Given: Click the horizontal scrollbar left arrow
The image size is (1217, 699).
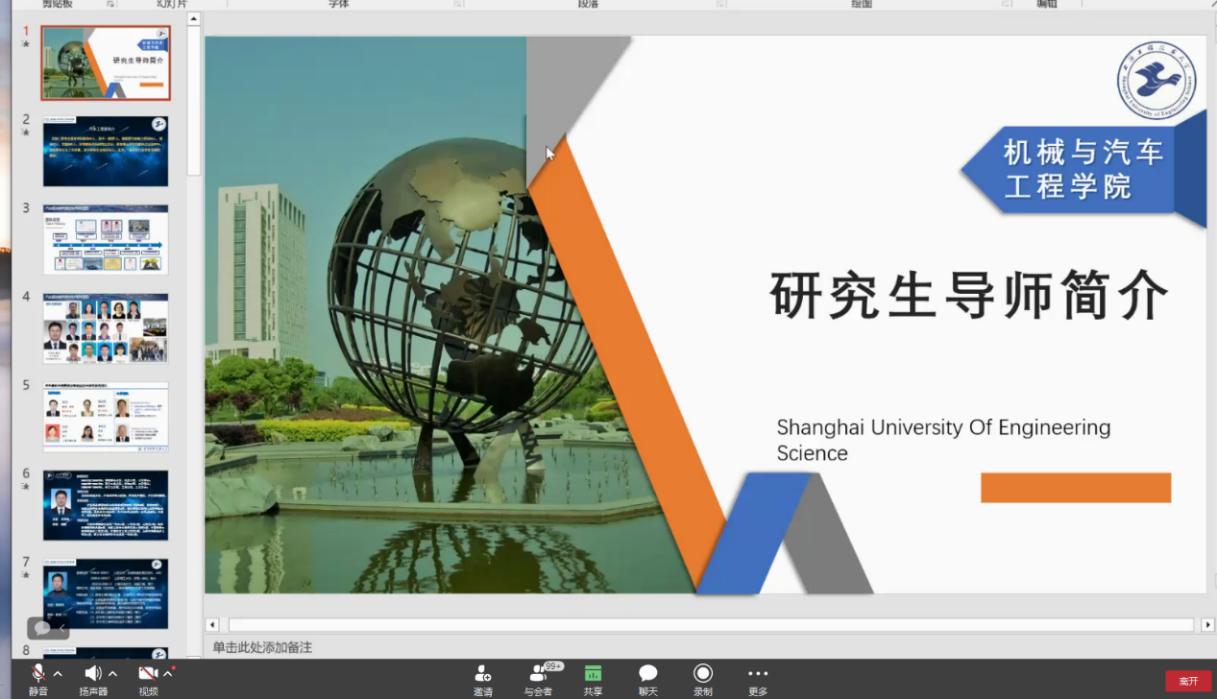Looking at the screenshot, I should (212, 625).
